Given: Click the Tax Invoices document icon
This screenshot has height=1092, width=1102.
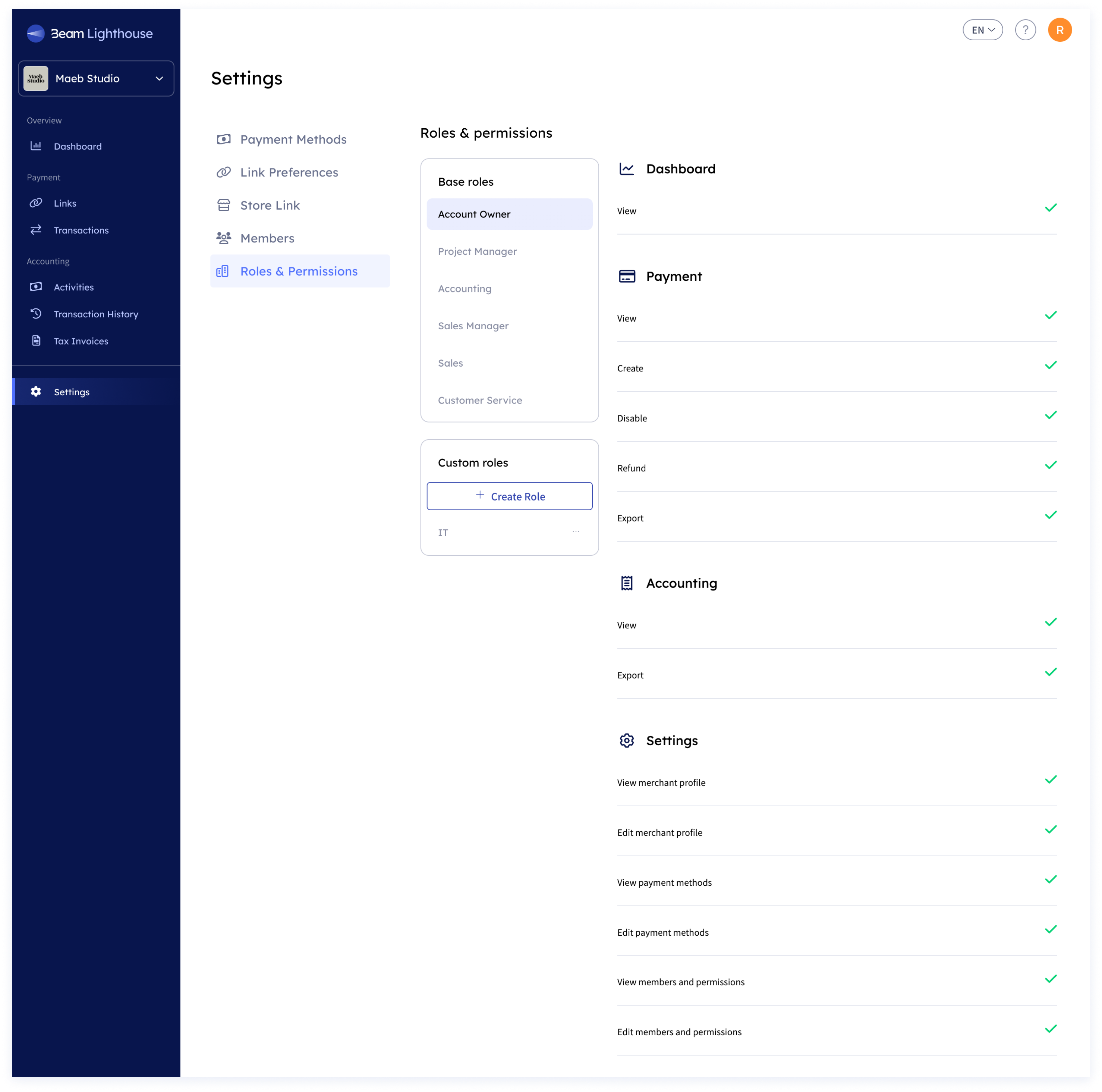Looking at the screenshot, I should pos(36,341).
